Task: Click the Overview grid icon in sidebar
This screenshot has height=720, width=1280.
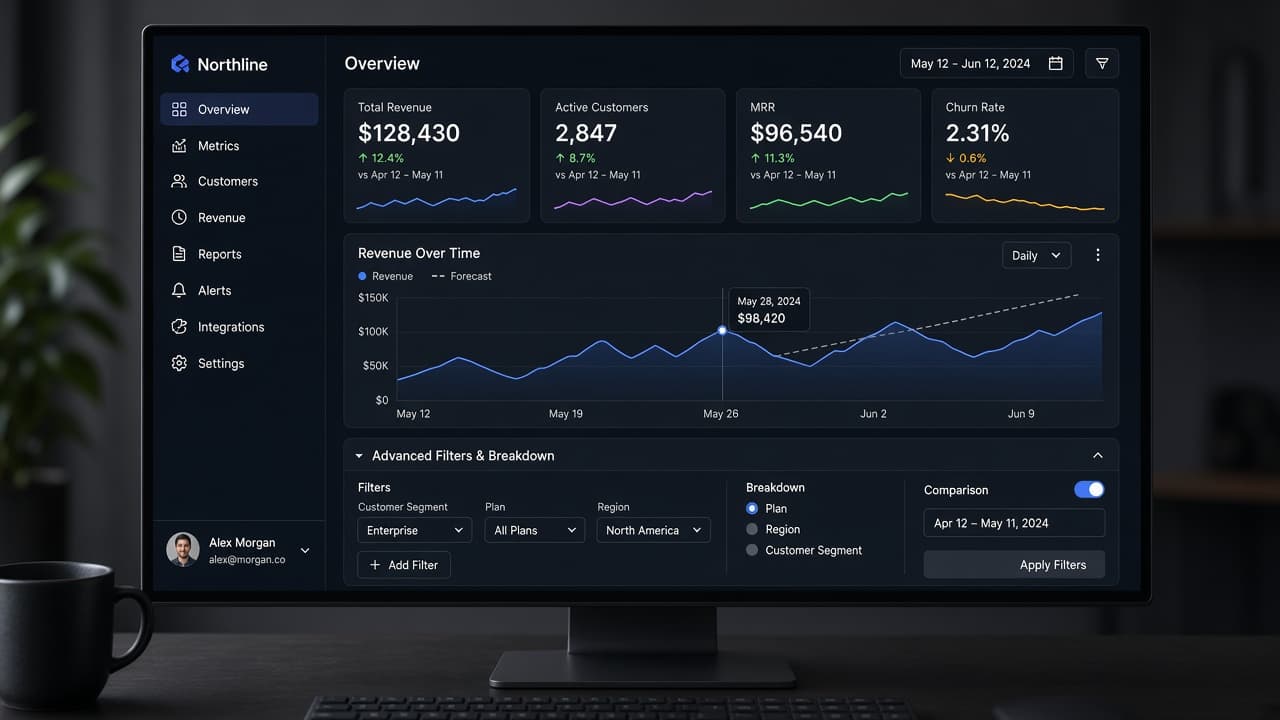Action: (x=179, y=109)
